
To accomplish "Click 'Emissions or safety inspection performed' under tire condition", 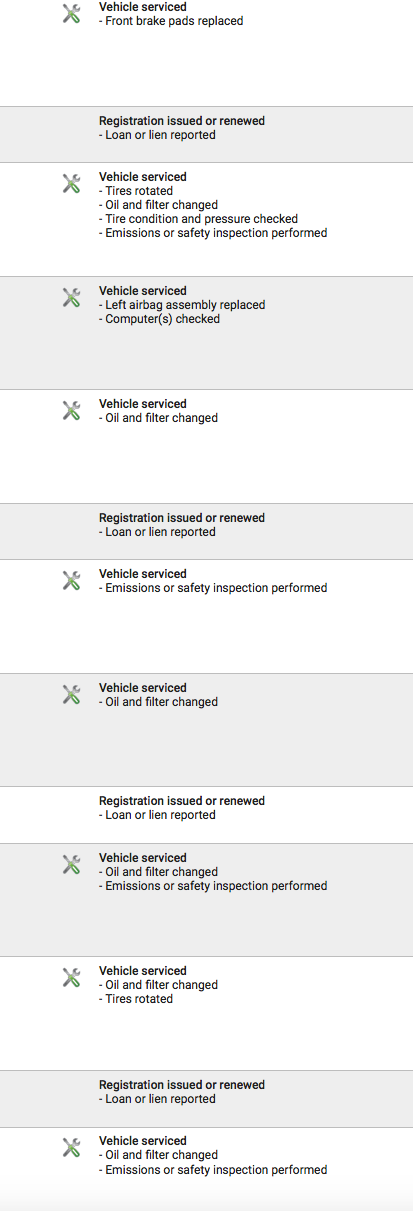I will (x=213, y=233).
